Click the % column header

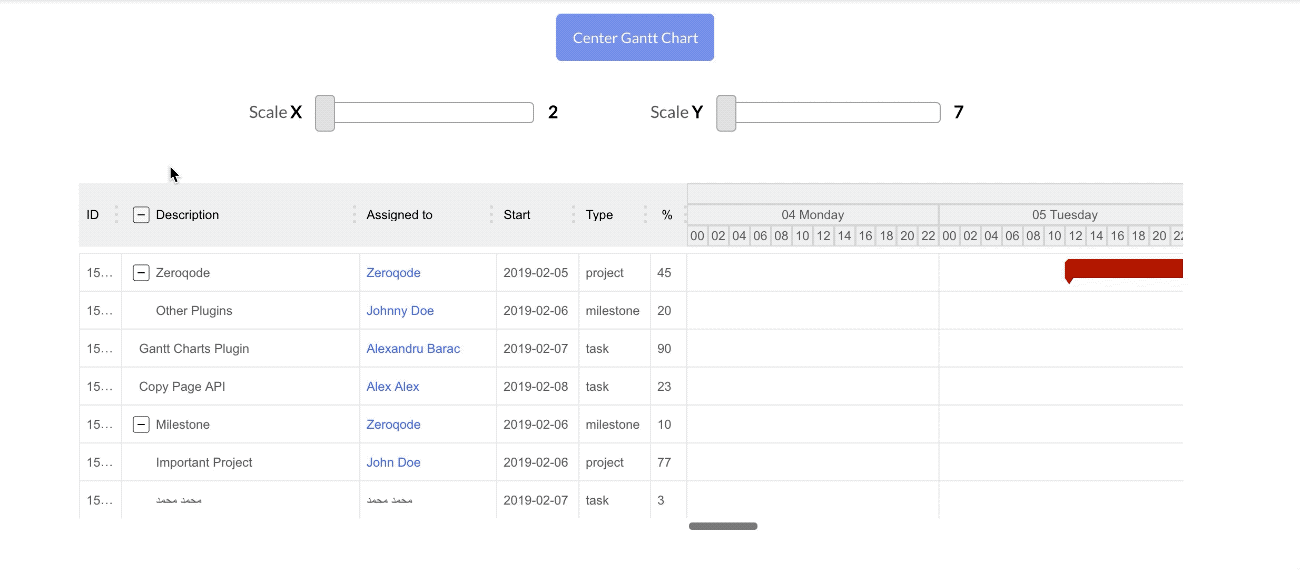(667, 215)
